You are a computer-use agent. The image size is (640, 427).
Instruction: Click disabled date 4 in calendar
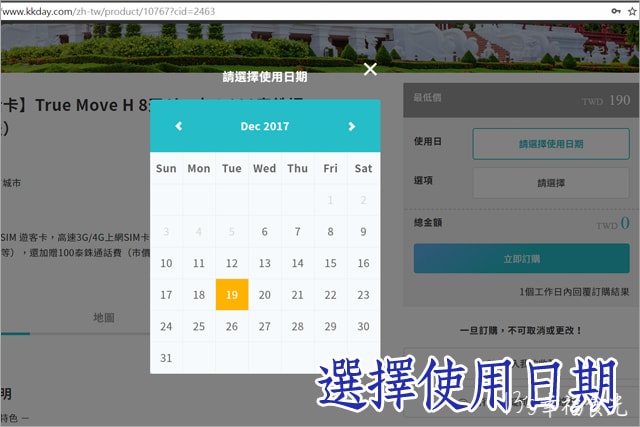point(199,232)
